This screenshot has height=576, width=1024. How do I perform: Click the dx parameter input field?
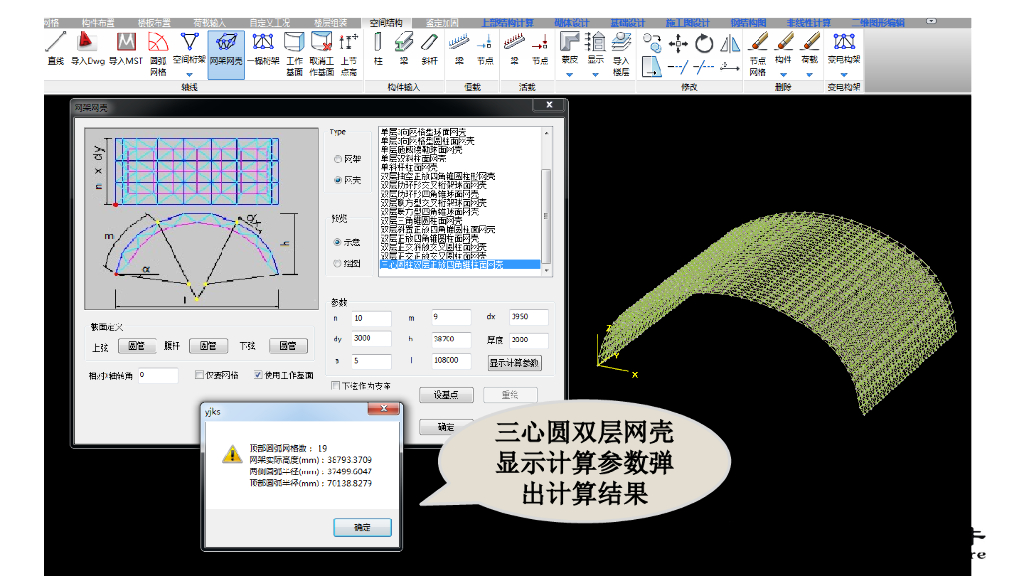click(x=528, y=317)
